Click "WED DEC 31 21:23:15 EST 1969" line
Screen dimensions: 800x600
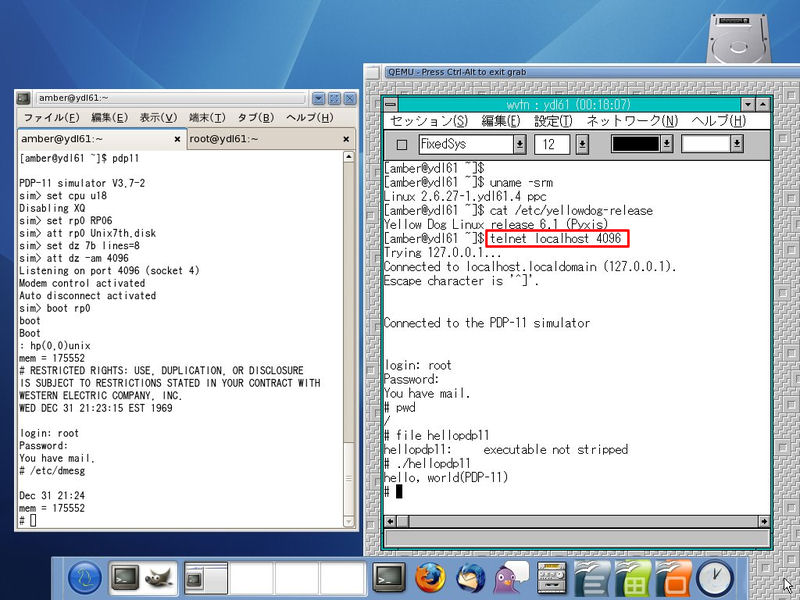click(96, 408)
